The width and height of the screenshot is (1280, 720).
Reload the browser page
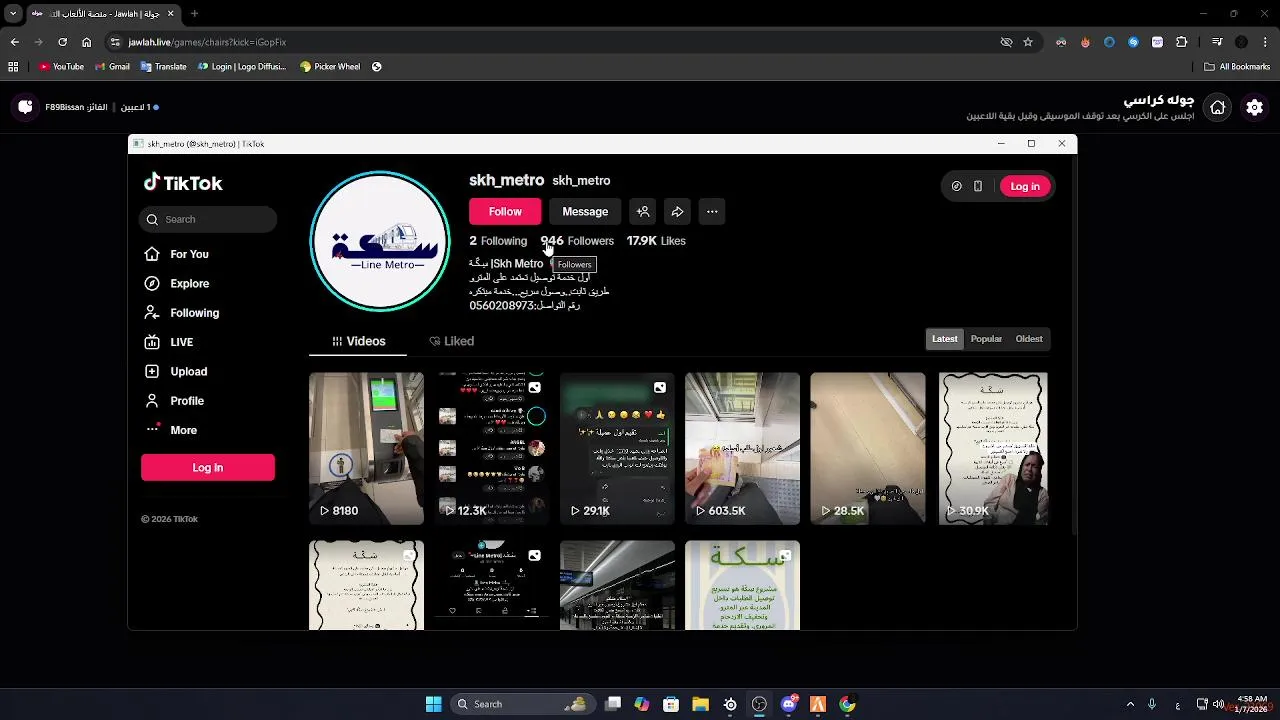click(62, 42)
